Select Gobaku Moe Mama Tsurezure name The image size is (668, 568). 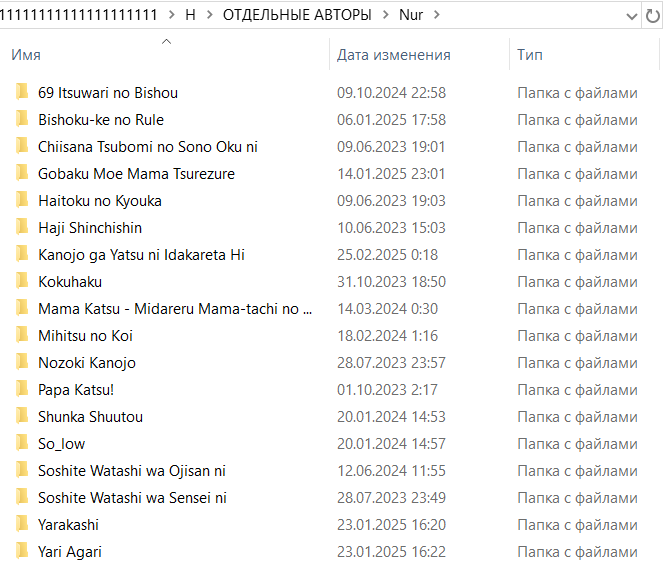click(x=136, y=174)
